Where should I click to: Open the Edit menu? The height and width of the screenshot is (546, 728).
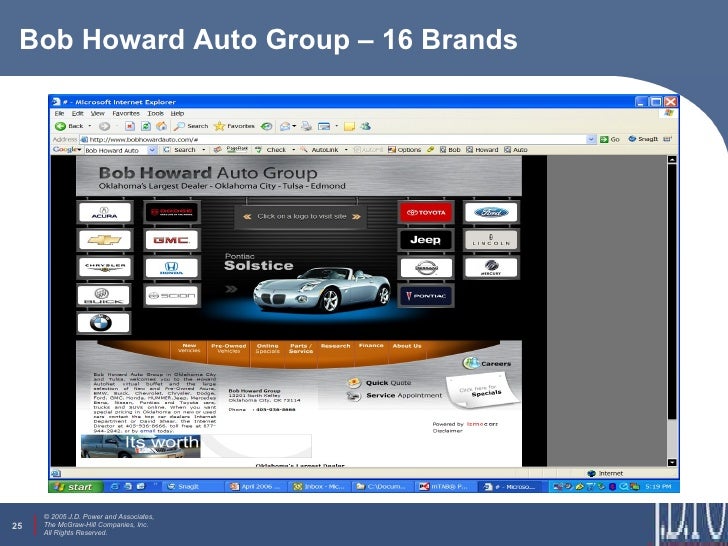coord(77,113)
